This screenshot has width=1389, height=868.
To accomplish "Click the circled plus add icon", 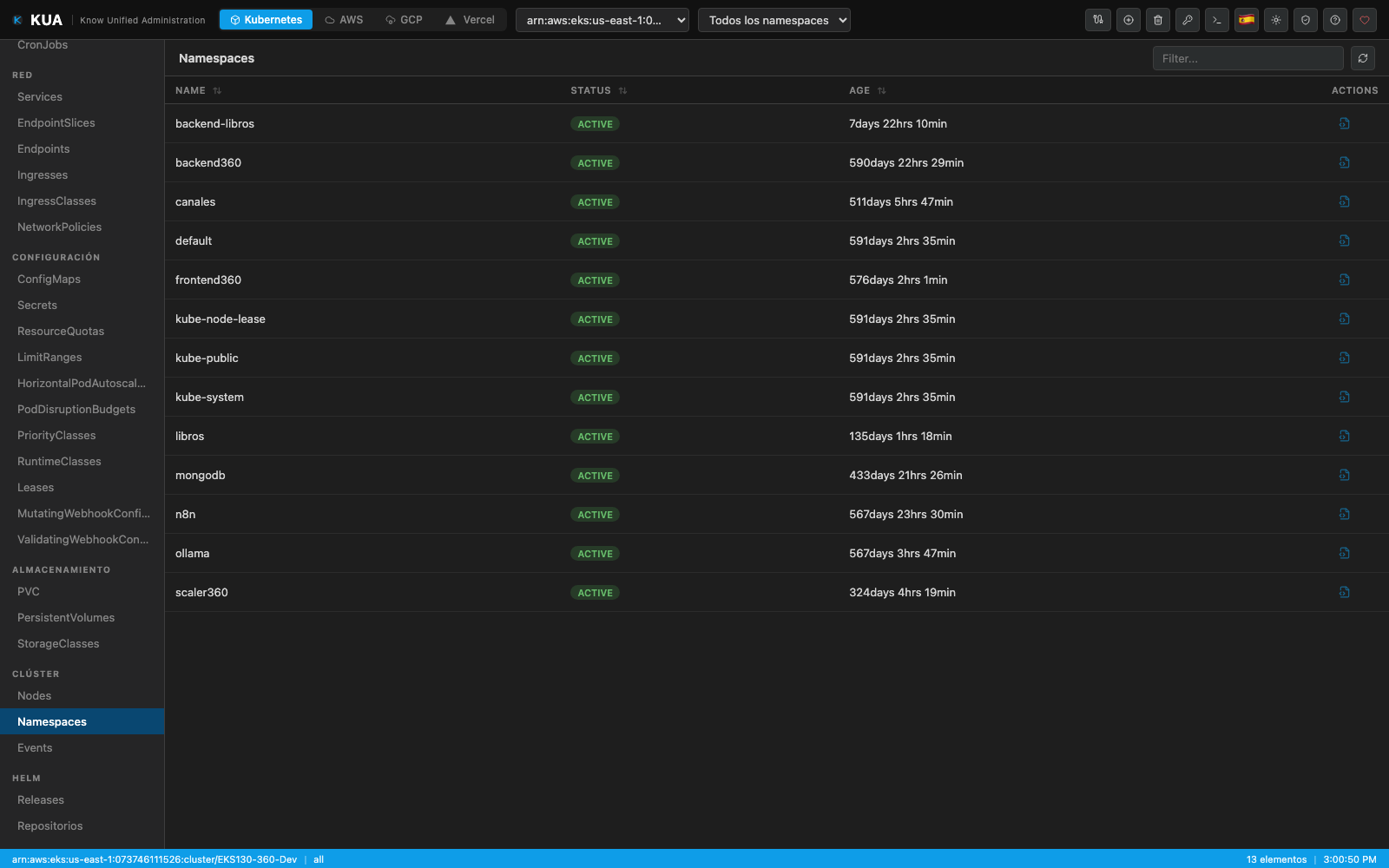I will [1128, 20].
